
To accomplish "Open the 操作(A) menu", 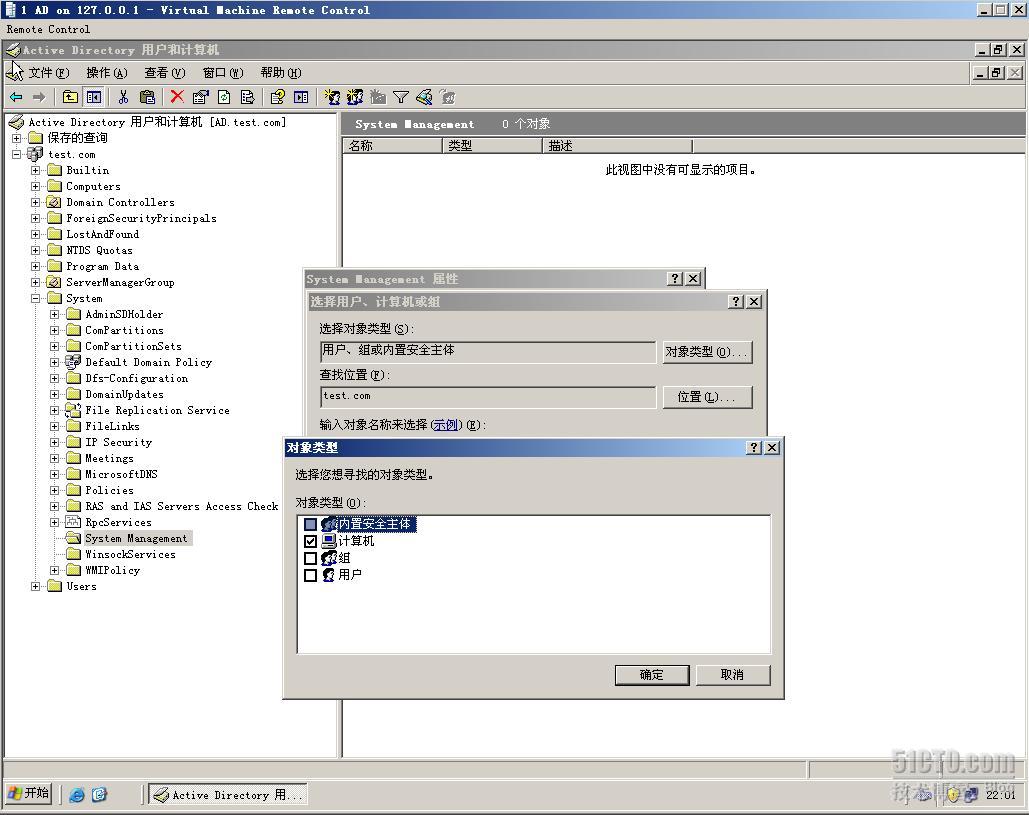I will pos(107,73).
